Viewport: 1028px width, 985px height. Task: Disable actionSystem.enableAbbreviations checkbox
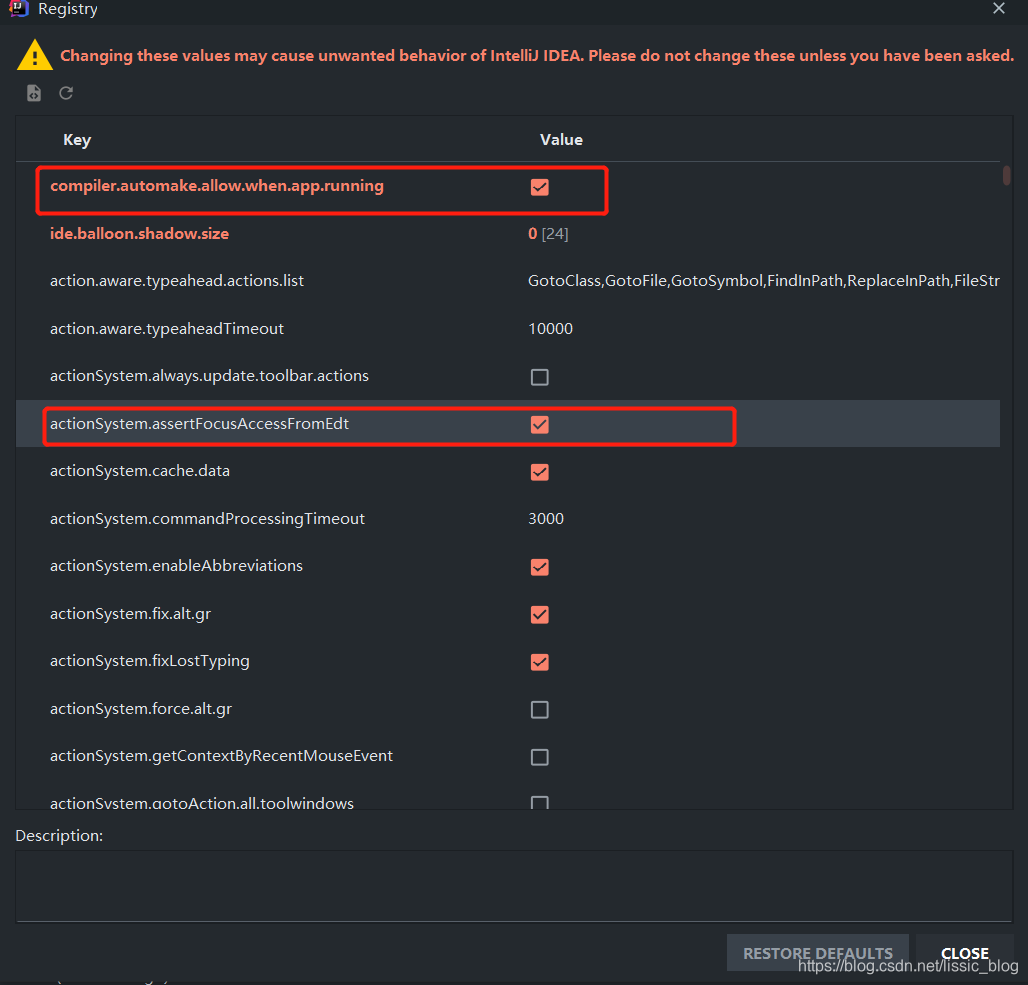(540, 567)
